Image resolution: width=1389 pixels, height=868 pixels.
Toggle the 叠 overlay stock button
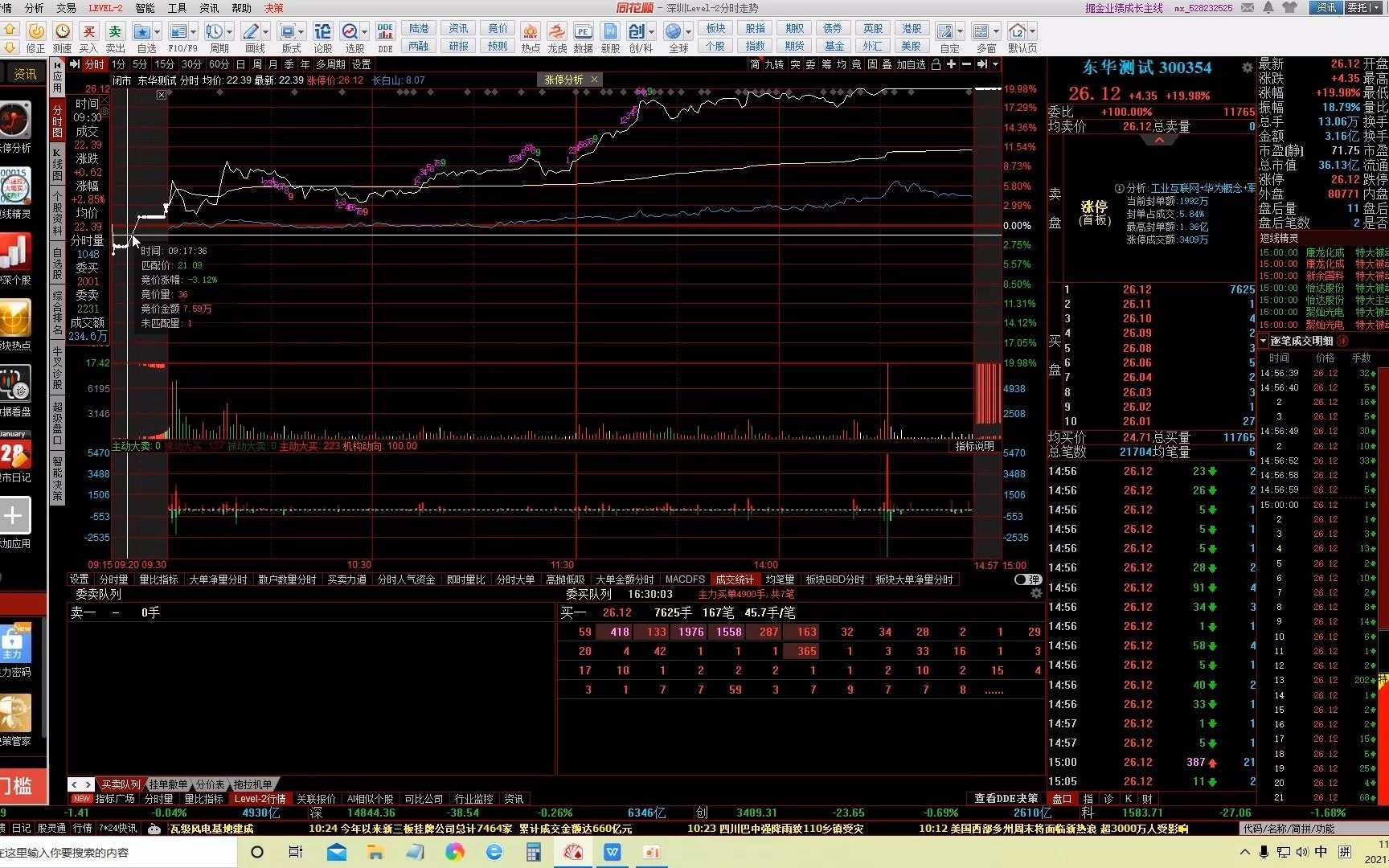coord(887,64)
